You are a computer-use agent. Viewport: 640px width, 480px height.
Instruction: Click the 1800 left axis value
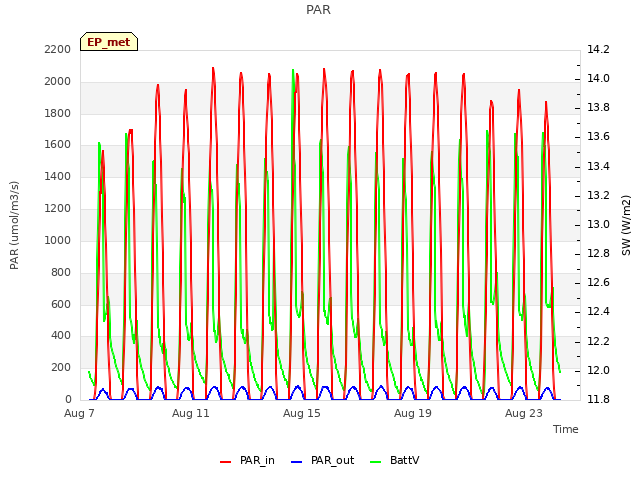pyautogui.click(x=58, y=113)
